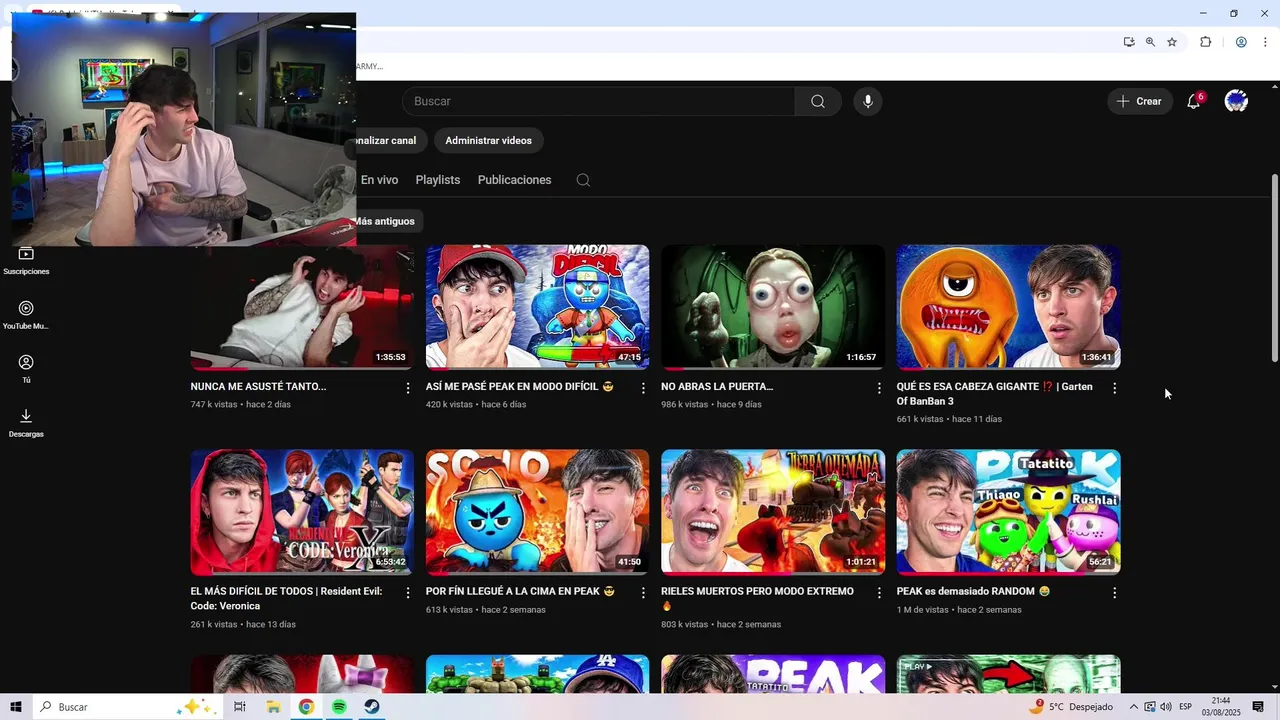
Task: Open options for RIELES MUERTOS video
Action: click(879, 593)
